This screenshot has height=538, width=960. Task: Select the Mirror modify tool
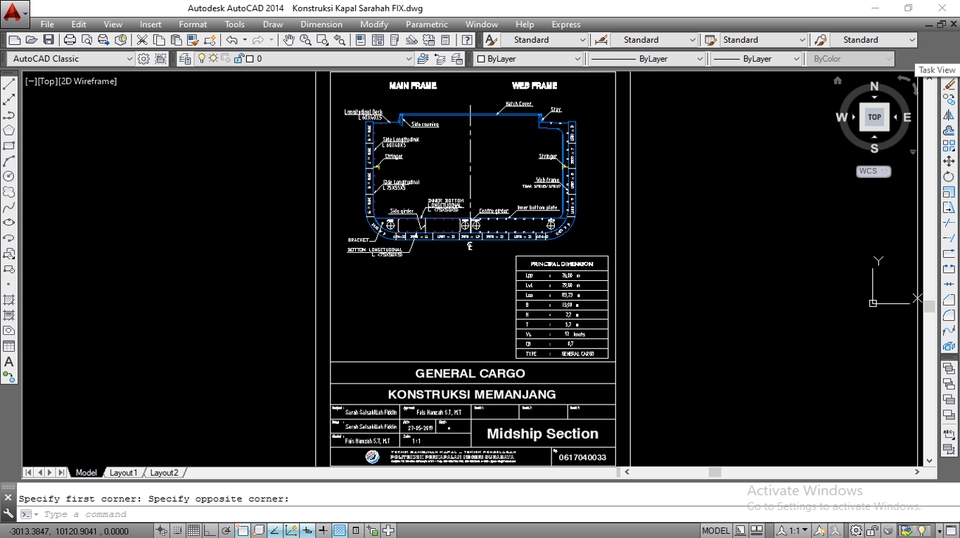[949, 115]
